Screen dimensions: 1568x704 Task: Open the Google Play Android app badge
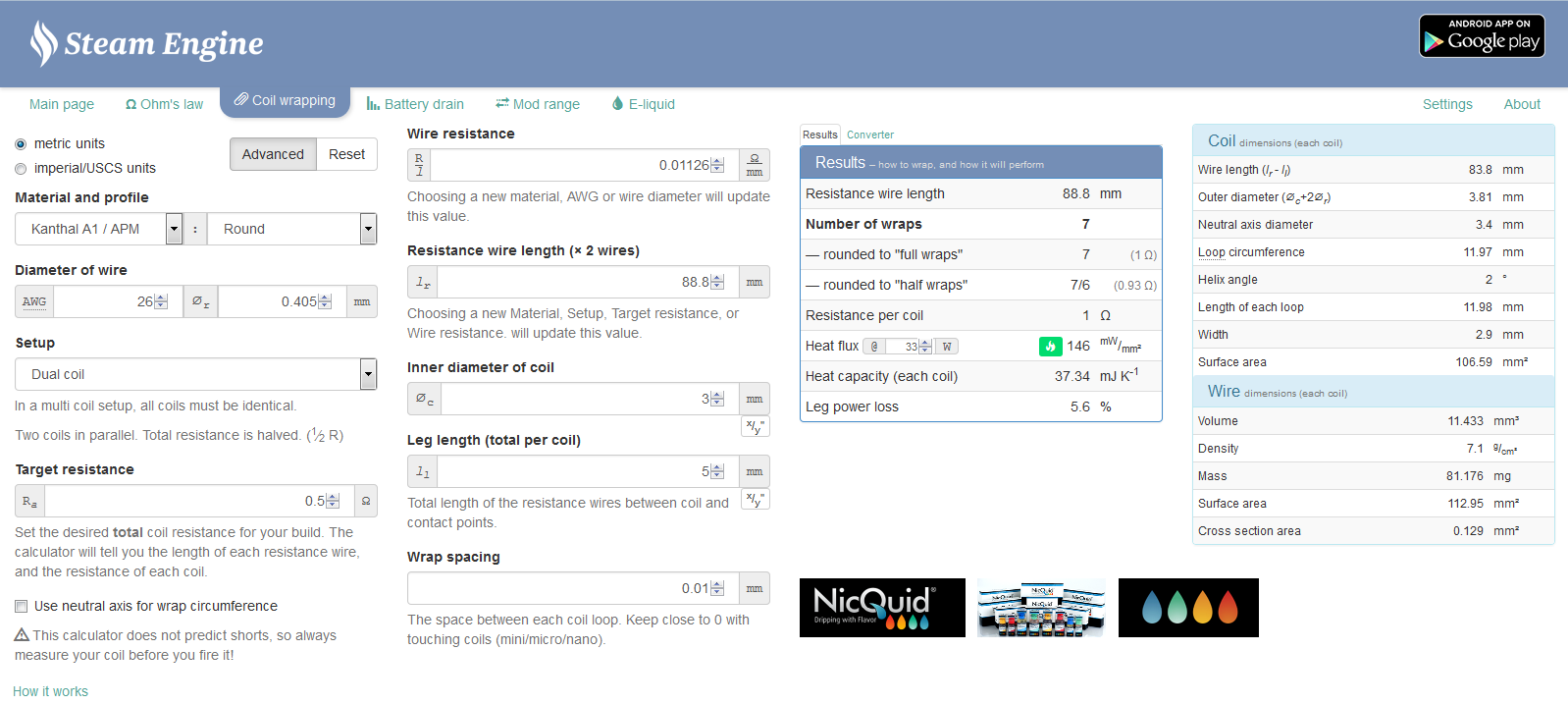[1482, 36]
